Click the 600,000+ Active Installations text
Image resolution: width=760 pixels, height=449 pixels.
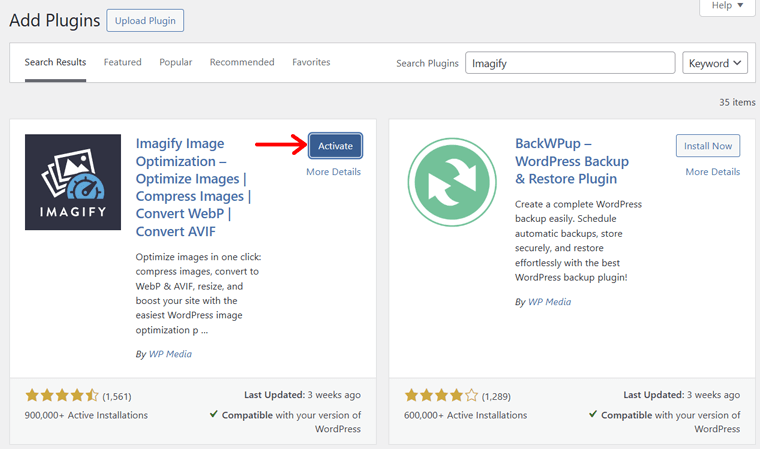(466, 415)
